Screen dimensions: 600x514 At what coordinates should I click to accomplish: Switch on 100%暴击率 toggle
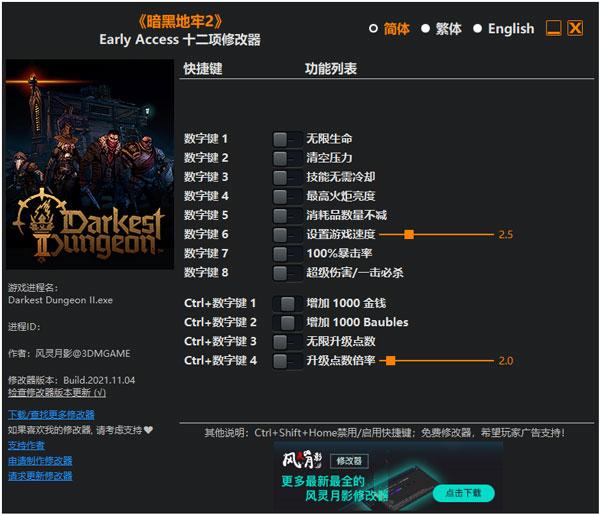286,253
